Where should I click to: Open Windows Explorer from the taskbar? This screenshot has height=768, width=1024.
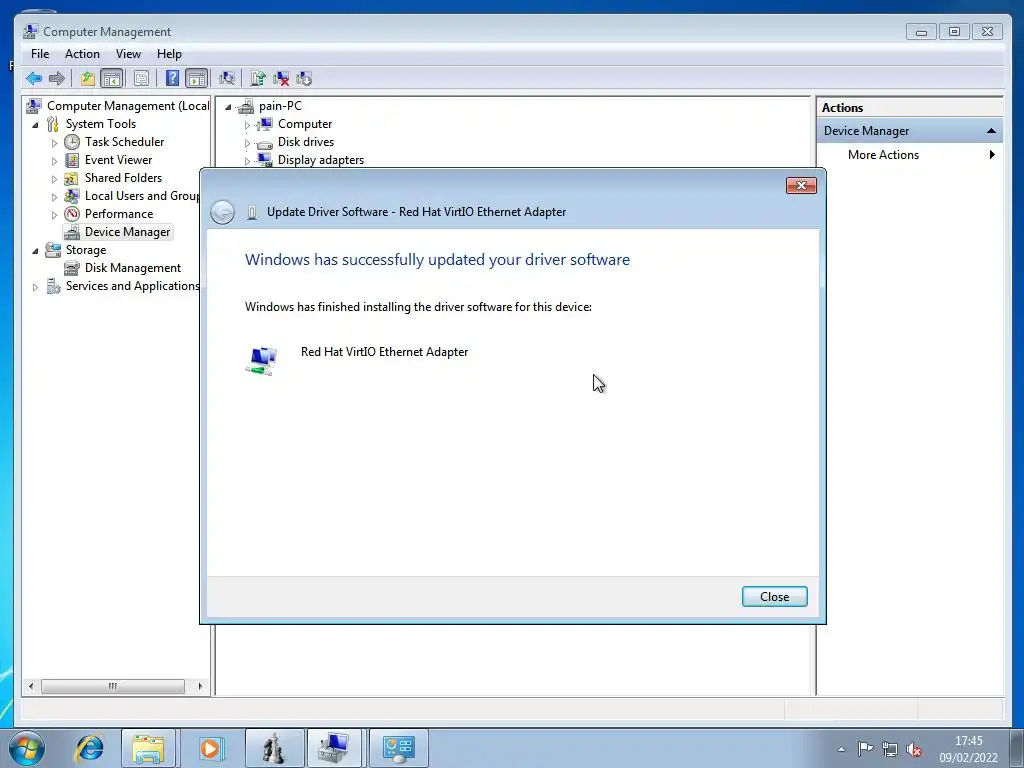click(148, 748)
